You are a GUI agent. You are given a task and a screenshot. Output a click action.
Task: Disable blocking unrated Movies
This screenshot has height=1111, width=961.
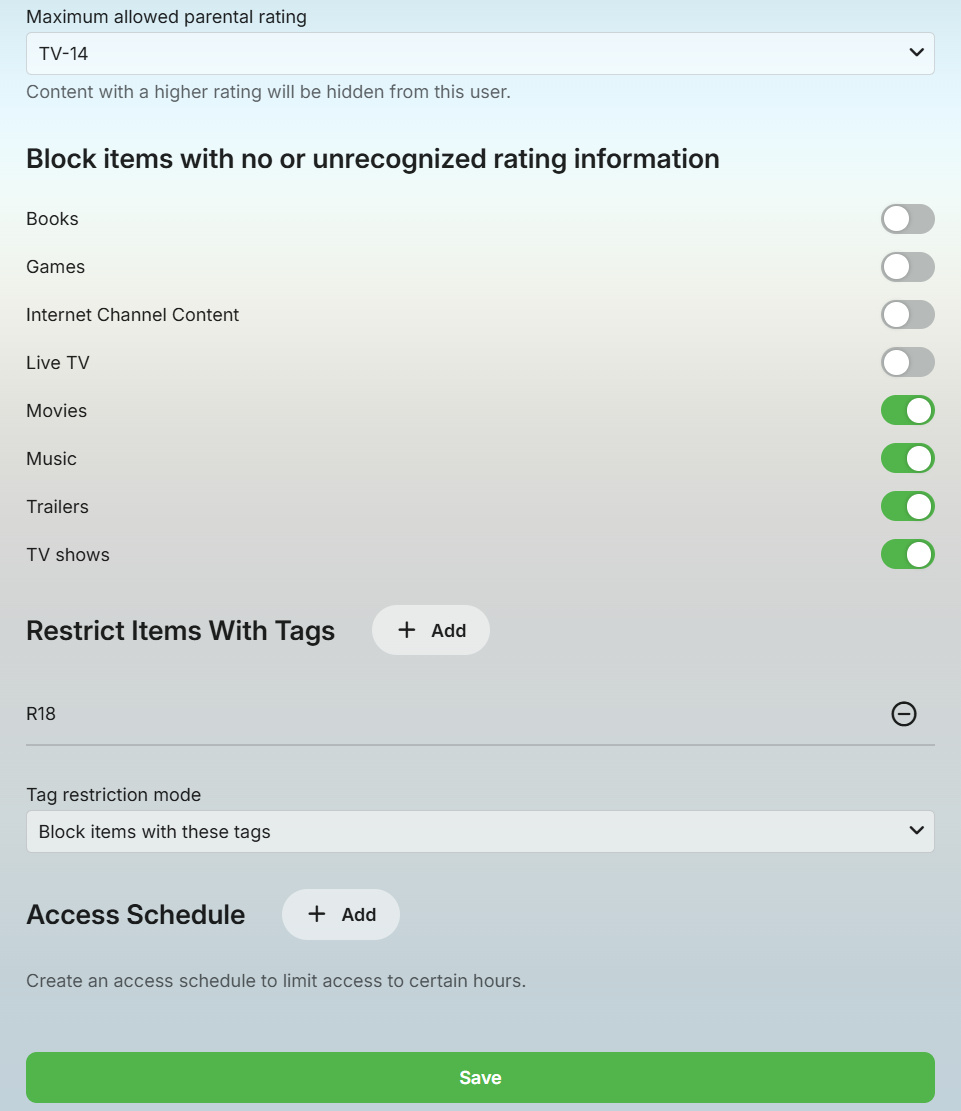pyautogui.click(x=907, y=410)
